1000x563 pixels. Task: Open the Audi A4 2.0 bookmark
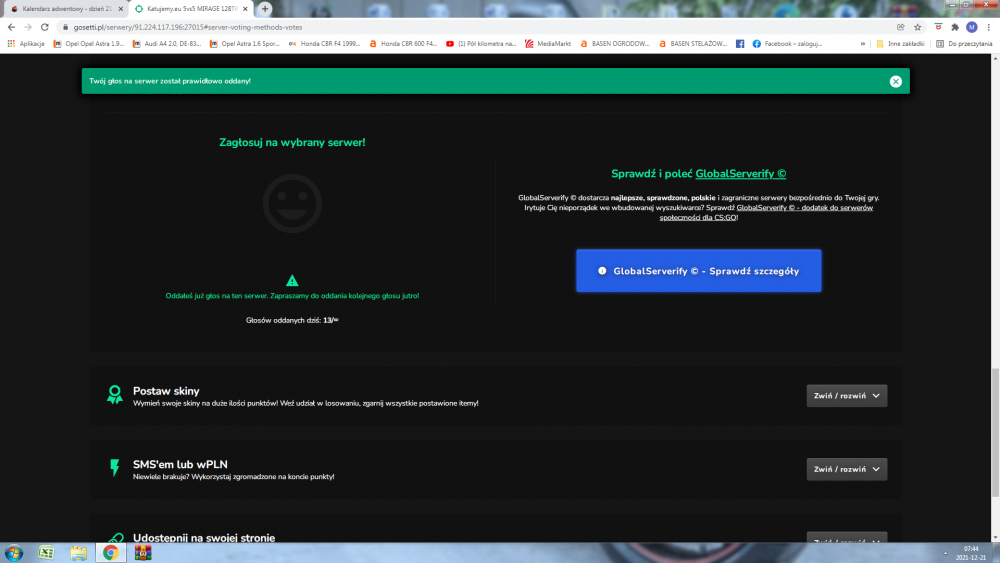point(167,44)
